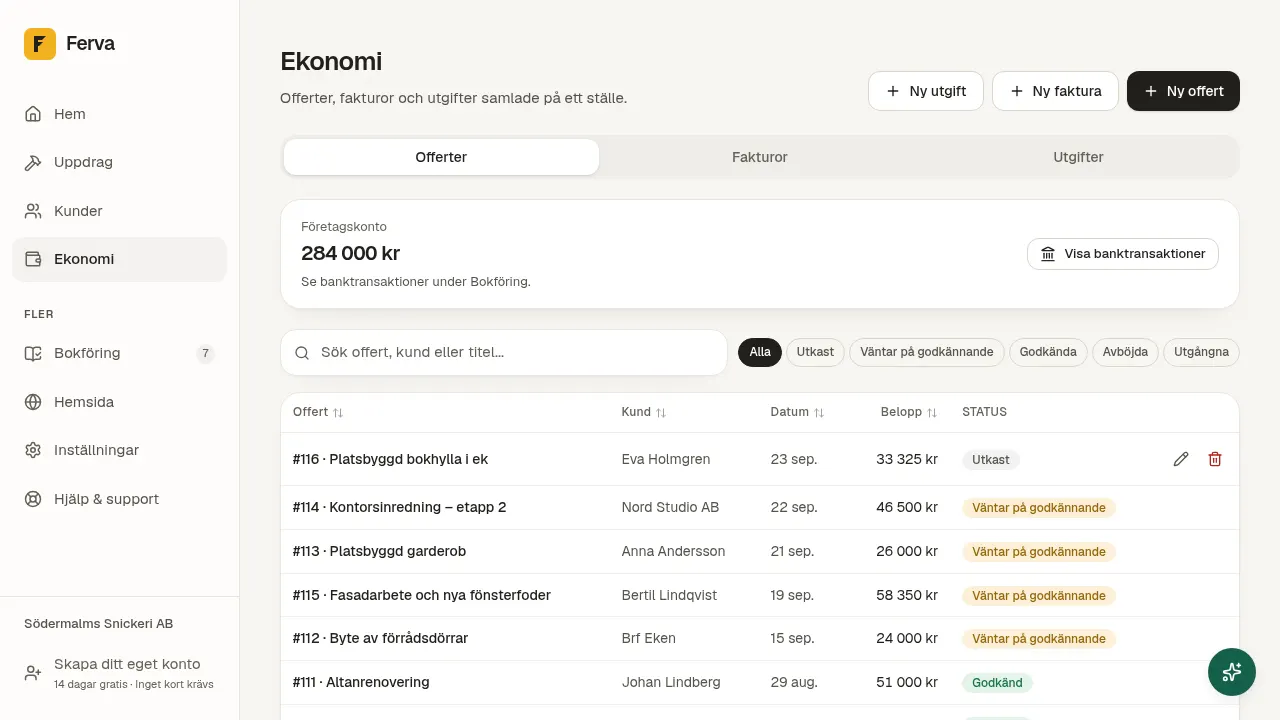The width and height of the screenshot is (1280, 720).
Task: Sort the table by Datum column
Action: tap(798, 412)
